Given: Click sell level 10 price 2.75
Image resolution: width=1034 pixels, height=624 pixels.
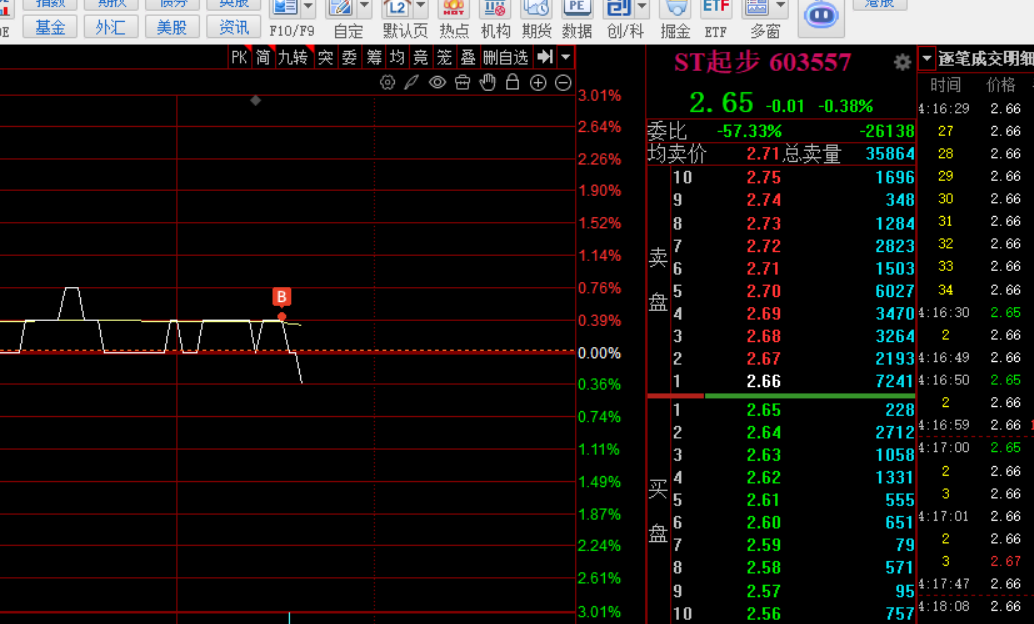Looking at the screenshot, I should [764, 177].
